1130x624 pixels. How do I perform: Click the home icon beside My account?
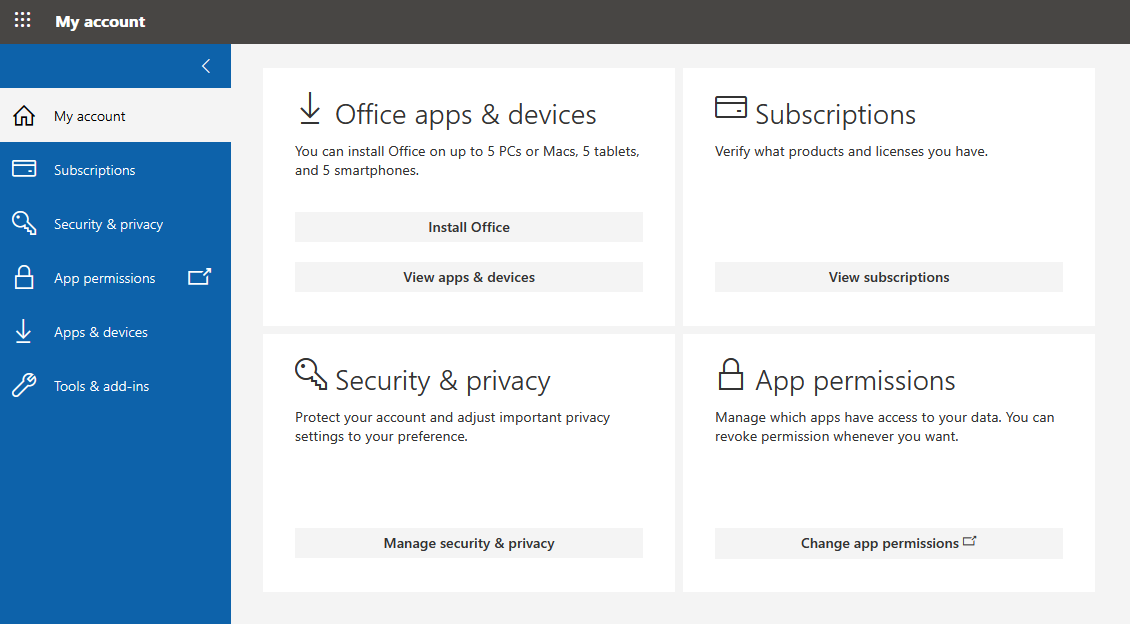[24, 115]
